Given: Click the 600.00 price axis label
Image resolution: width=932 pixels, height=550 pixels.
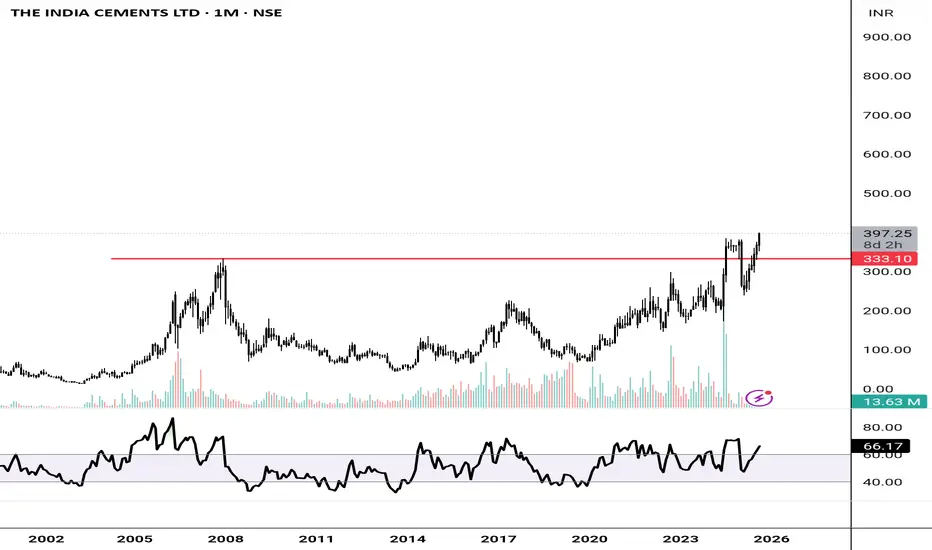Looking at the screenshot, I should click(887, 154).
